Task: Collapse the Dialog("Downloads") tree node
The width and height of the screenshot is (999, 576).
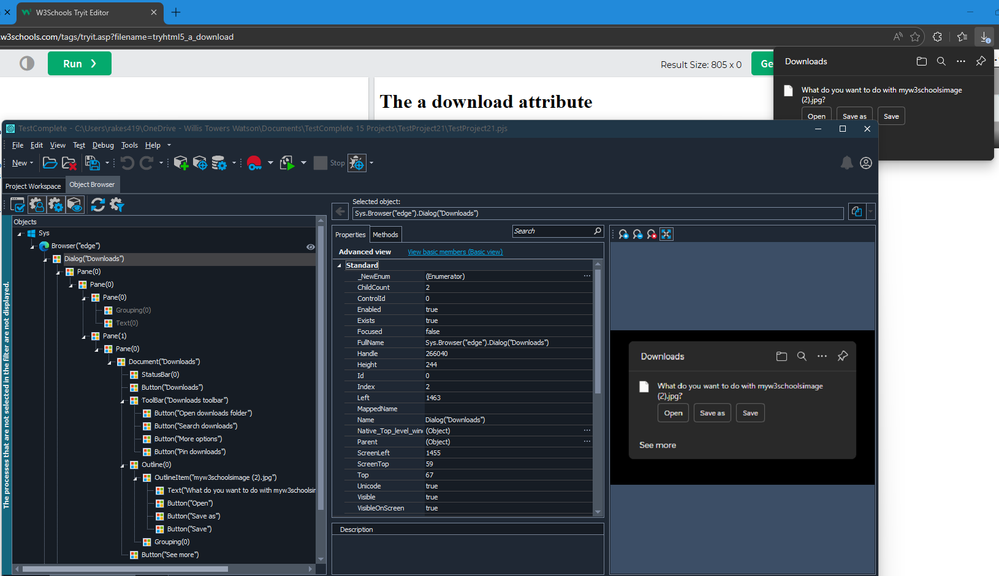Action: pyautogui.click(x=44, y=259)
